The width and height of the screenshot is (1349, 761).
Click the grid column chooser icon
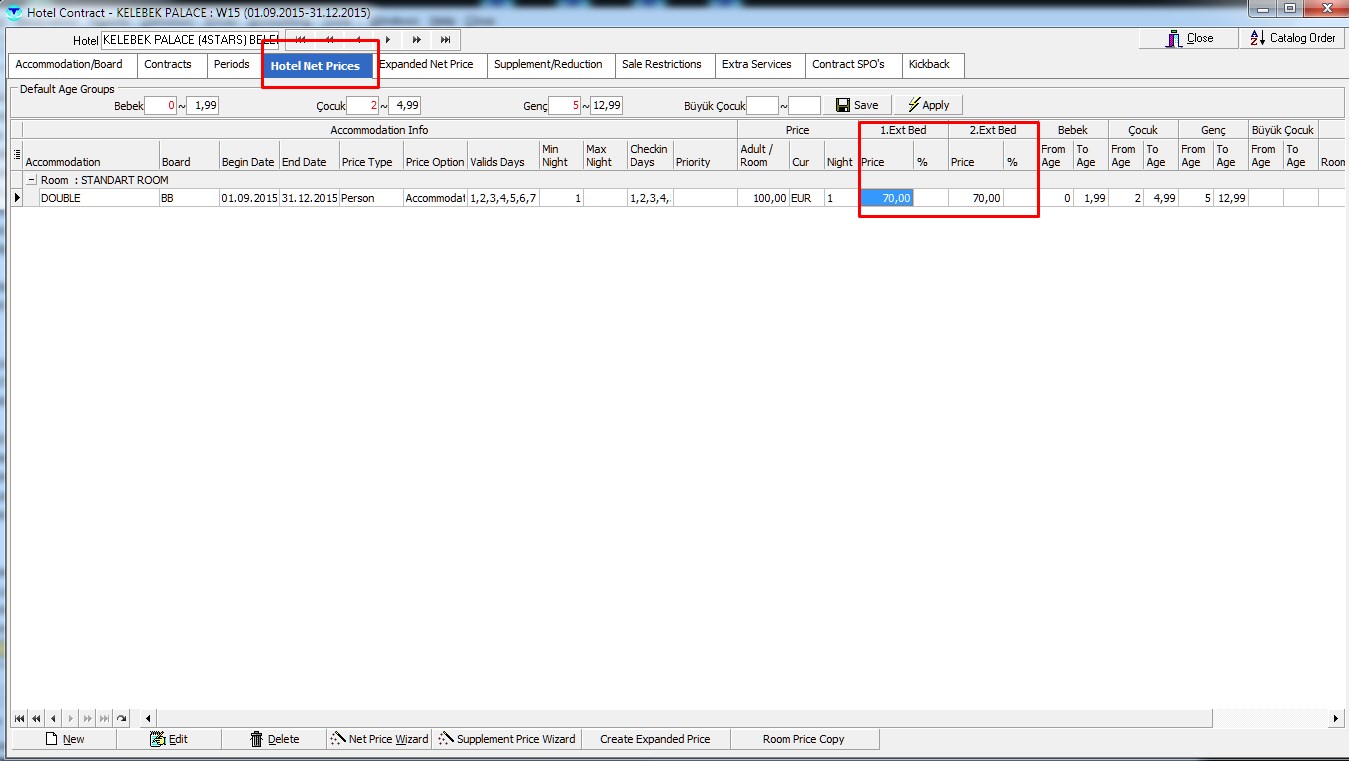16,155
